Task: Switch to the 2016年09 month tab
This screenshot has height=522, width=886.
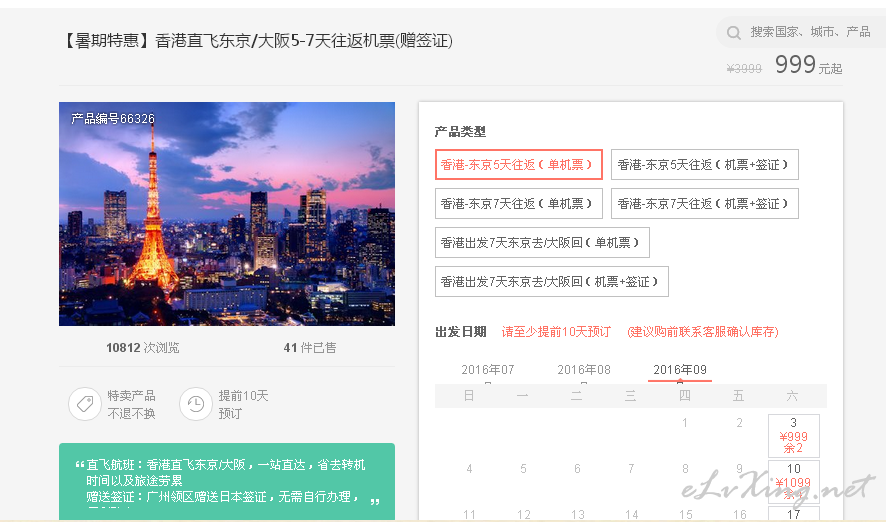Action: 680,369
